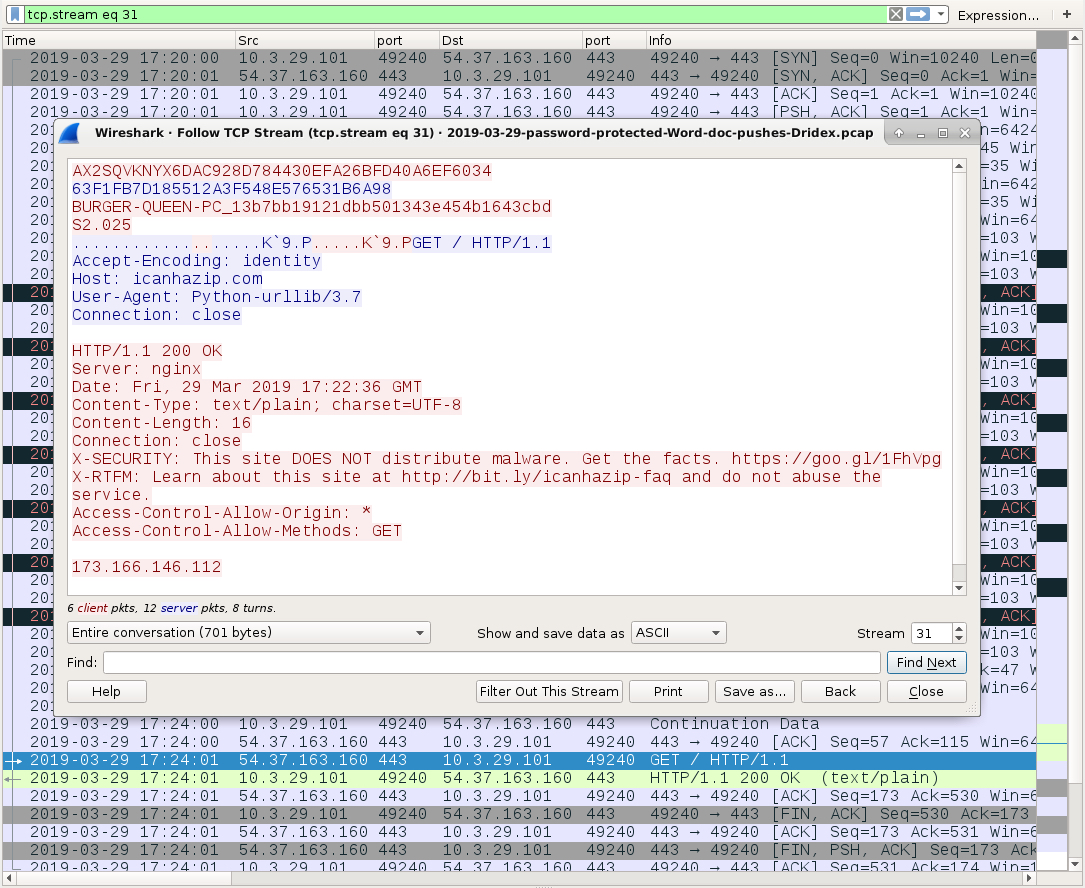Select the SYN, ACK packet row at 17:20:01
The width and height of the screenshot is (1085, 888).
[x=519, y=76]
